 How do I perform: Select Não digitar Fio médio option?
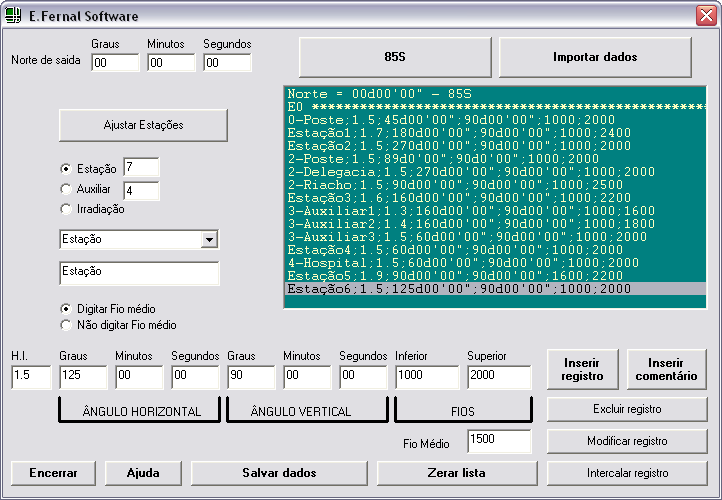click(66, 325)
